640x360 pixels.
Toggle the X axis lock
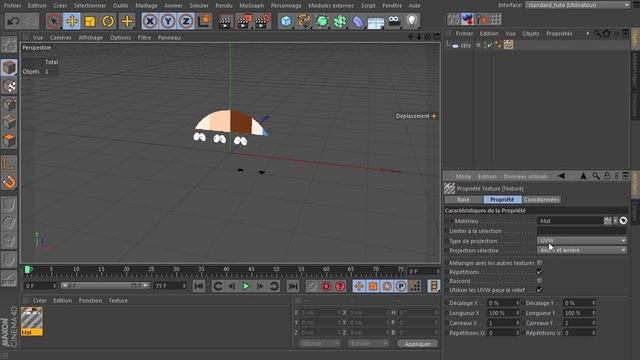pos(150,21)
